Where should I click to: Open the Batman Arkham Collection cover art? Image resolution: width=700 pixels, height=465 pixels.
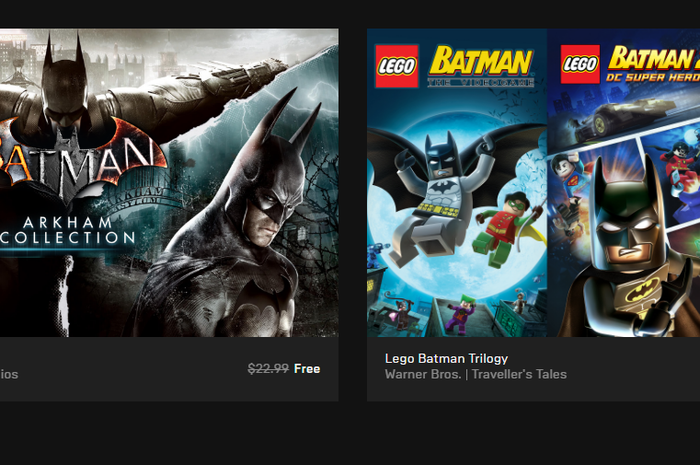click(x=169, y=183)
